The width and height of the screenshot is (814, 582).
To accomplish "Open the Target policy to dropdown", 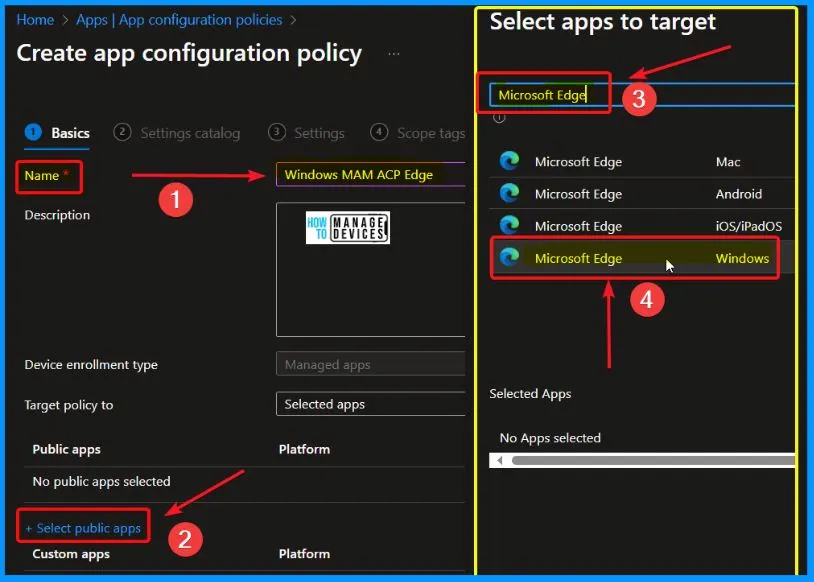I will coord(371,404).
